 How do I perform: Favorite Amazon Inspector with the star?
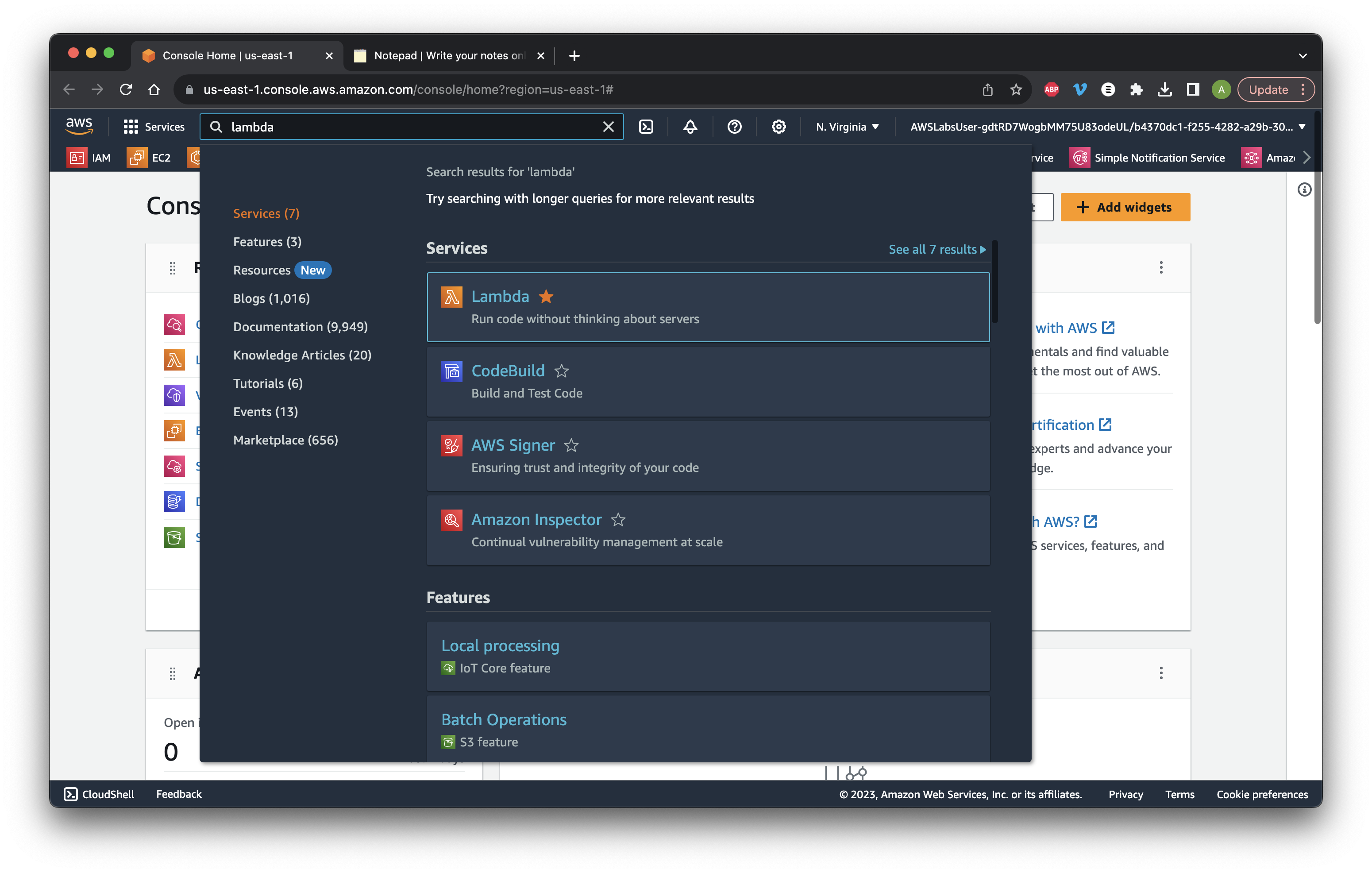coord(618,520)
